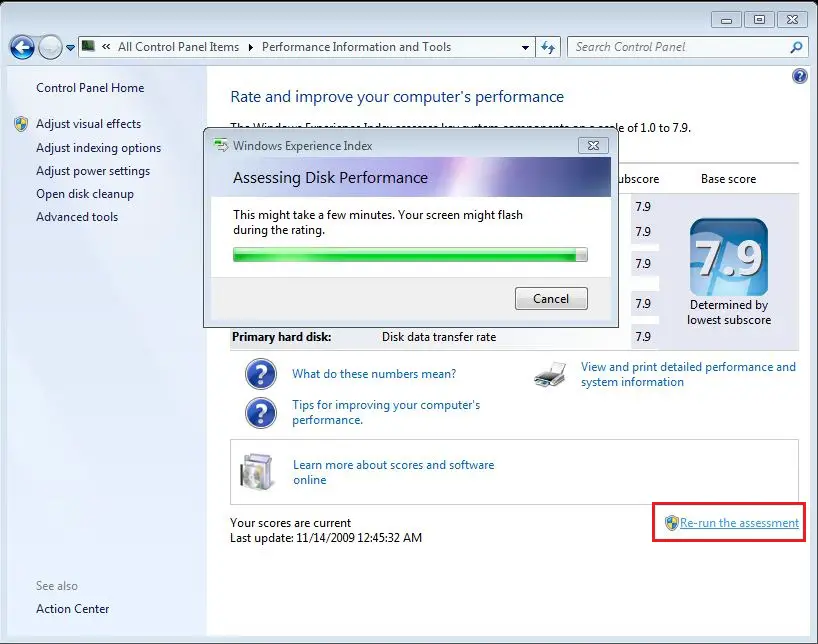Open Adjust power settings
Screen dimensions: 818x644
pyautogui.click(x=93, y=171)
